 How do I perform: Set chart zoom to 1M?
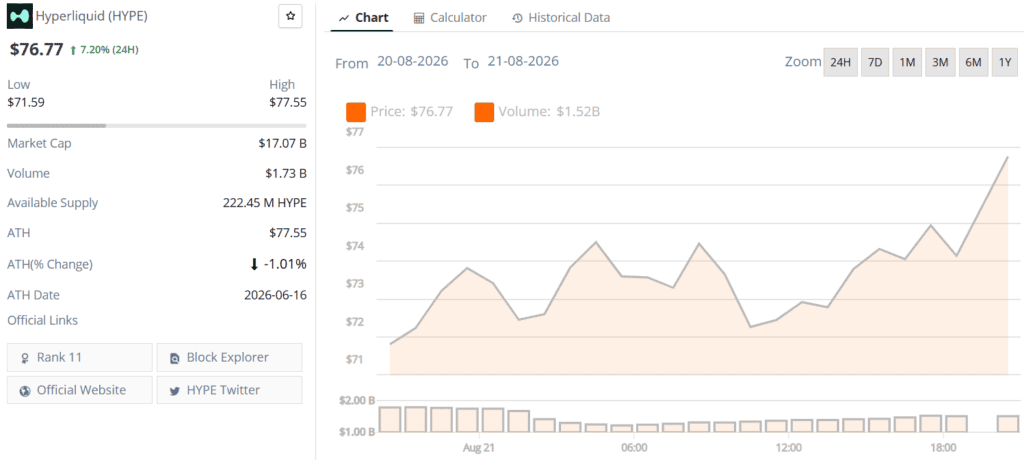(x=907, y=63)
